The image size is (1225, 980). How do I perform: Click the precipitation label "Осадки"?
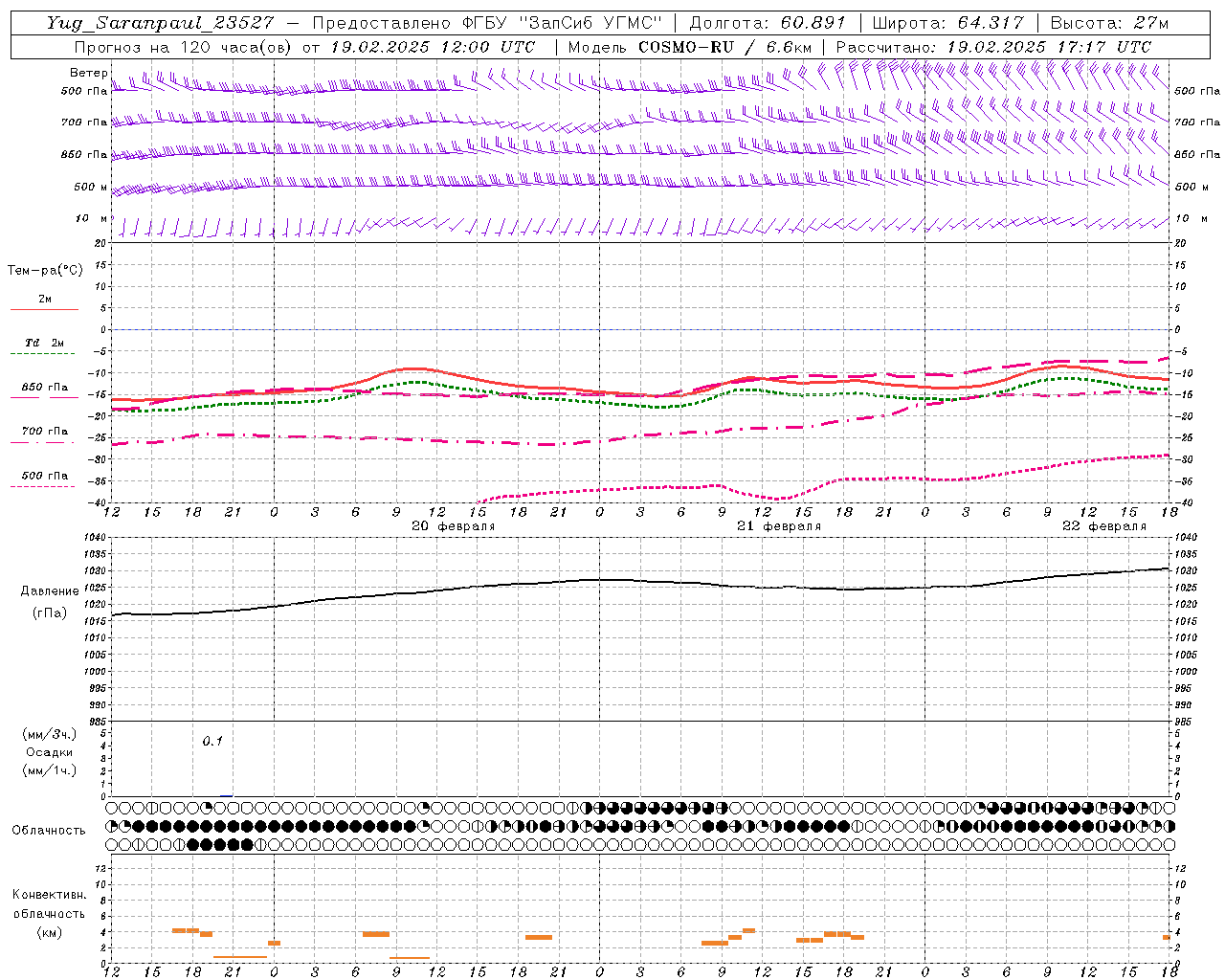coord(49,752)
